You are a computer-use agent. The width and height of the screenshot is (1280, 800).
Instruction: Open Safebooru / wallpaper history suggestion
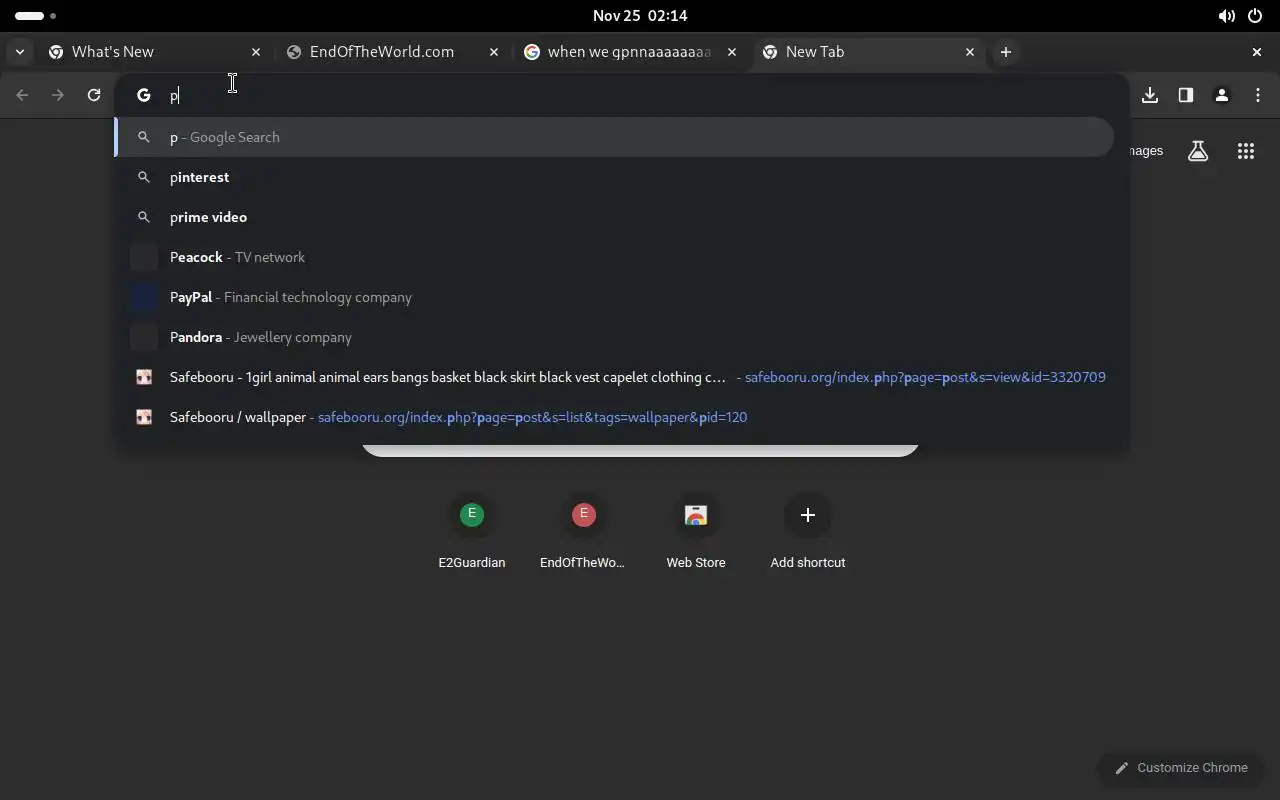click(x=614, y=417)
